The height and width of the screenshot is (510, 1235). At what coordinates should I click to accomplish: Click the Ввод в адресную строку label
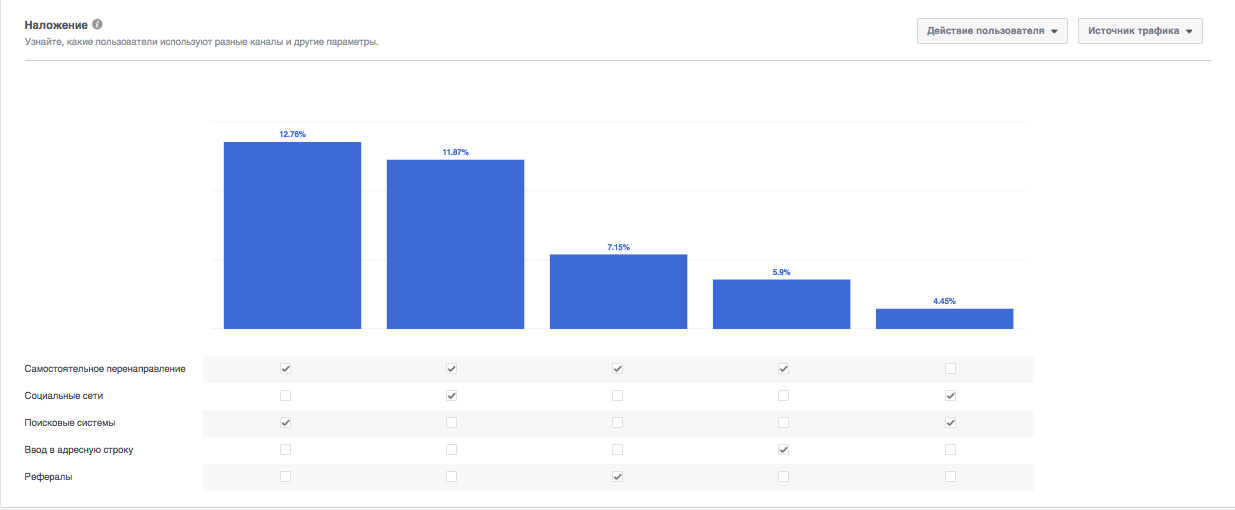click(x=79, y=450)
